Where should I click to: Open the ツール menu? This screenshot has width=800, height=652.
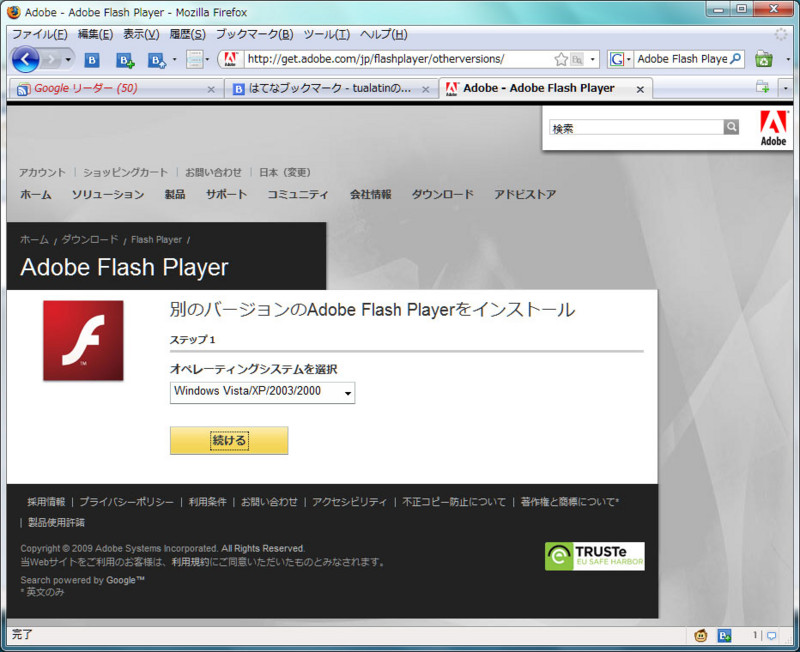[x=327, y=35]
